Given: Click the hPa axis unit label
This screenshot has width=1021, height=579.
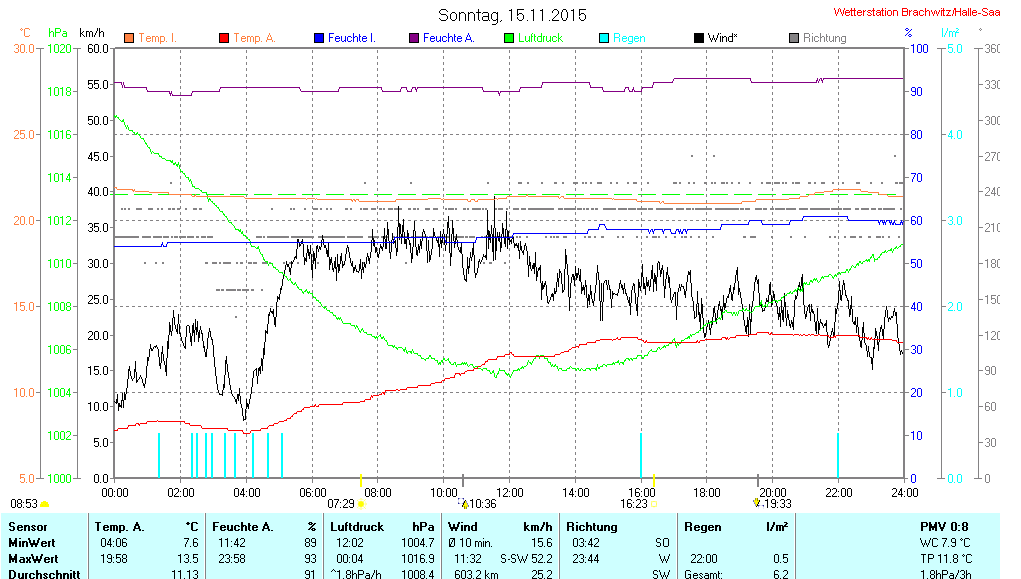Looking at the screenshot, I should (58, 33).
